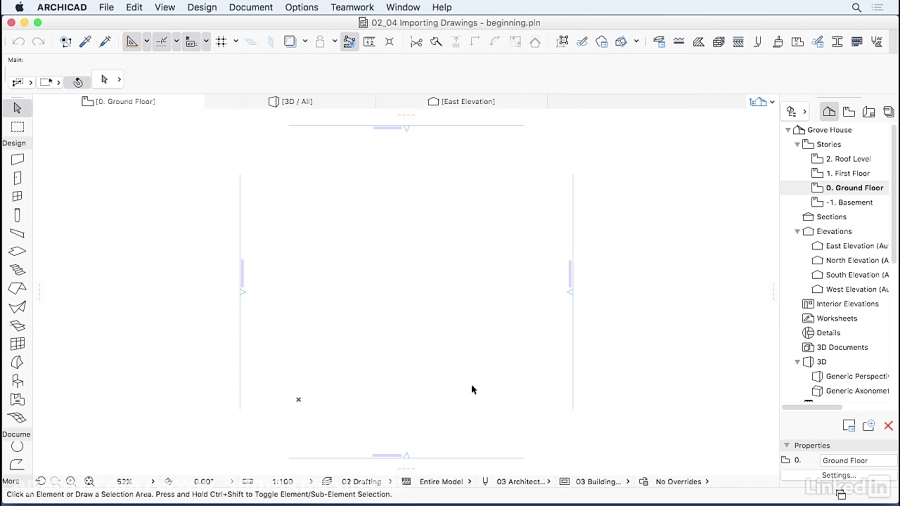The width and height of the screenshot is (900, 506).
Task: Click Entire Model partial structure display
Action: pyautogui.click(x=441, y=481)
